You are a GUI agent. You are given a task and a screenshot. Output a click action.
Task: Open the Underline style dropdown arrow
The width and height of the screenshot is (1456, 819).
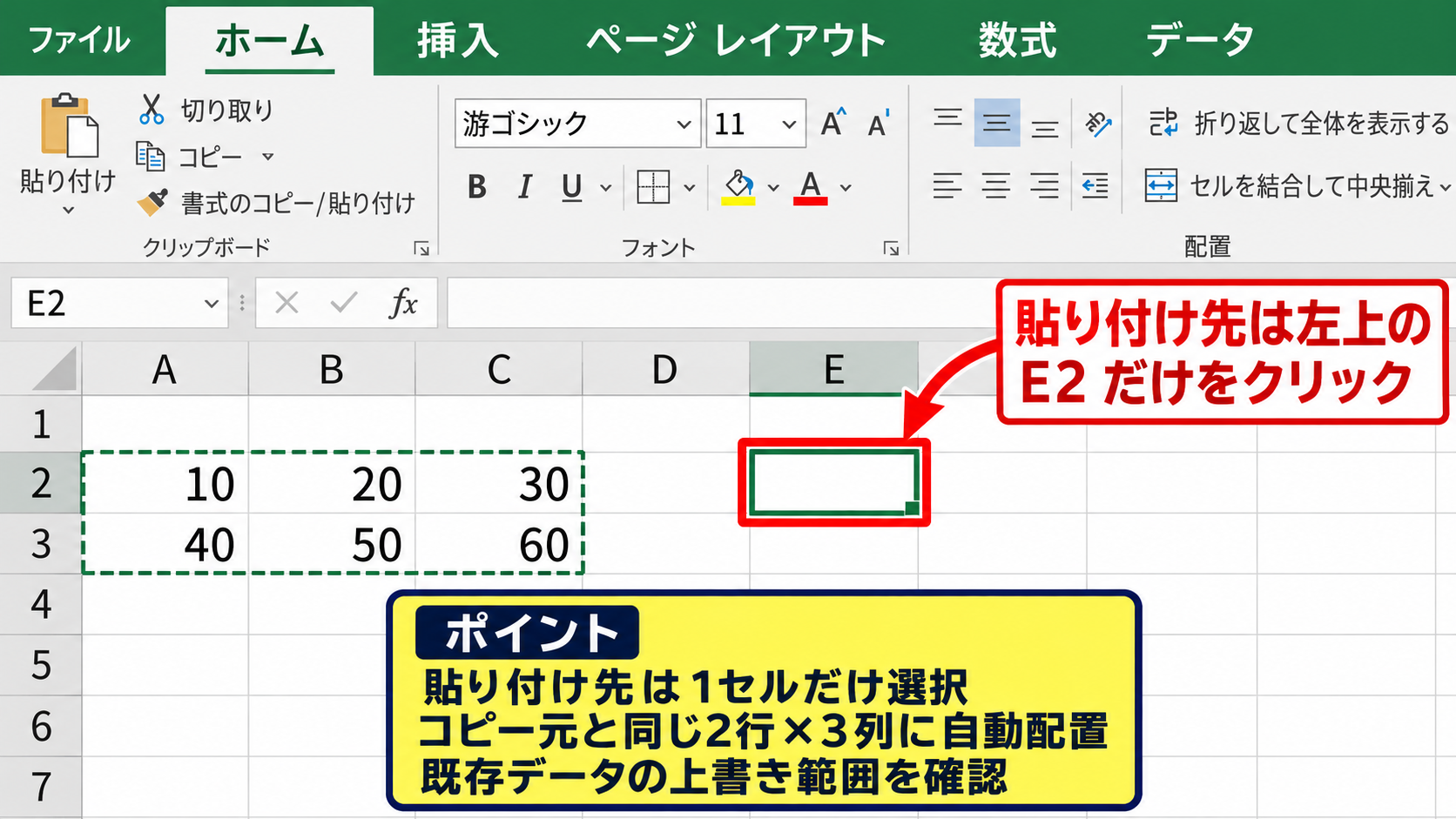coord(605,187)
